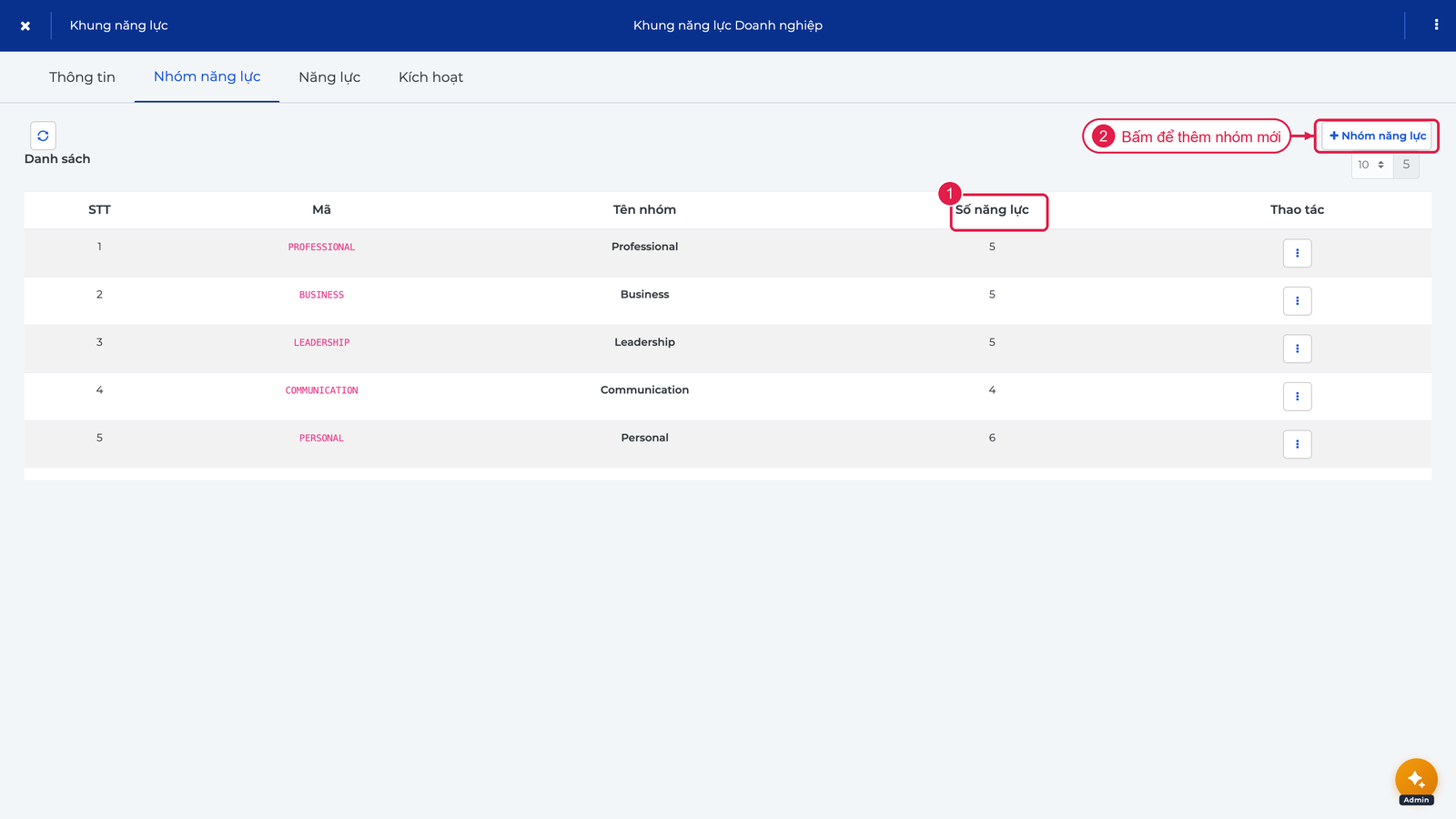Open the Admin AI assistant icon

[x=1416, y=780]
